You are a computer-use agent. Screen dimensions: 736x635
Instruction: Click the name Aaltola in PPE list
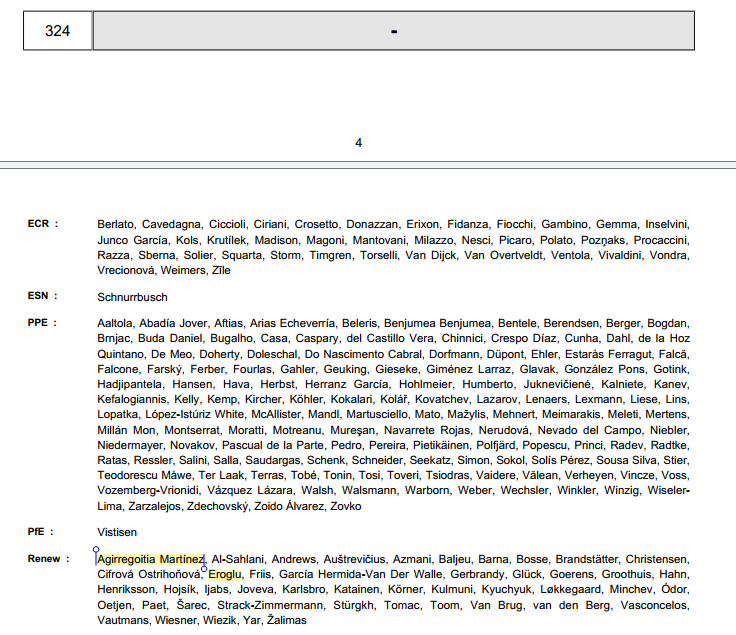pos(115,323)
